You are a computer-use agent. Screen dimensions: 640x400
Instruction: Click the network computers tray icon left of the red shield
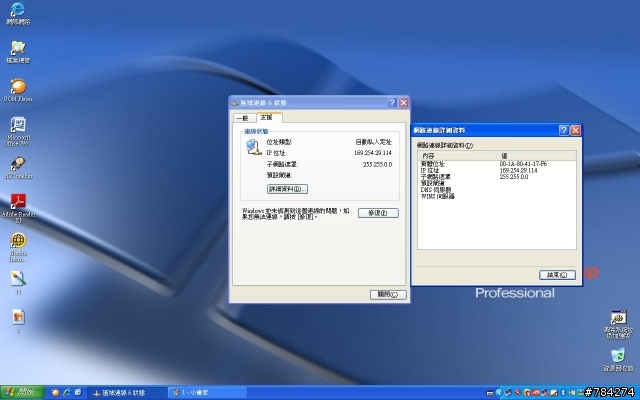[x=508, y=393]
